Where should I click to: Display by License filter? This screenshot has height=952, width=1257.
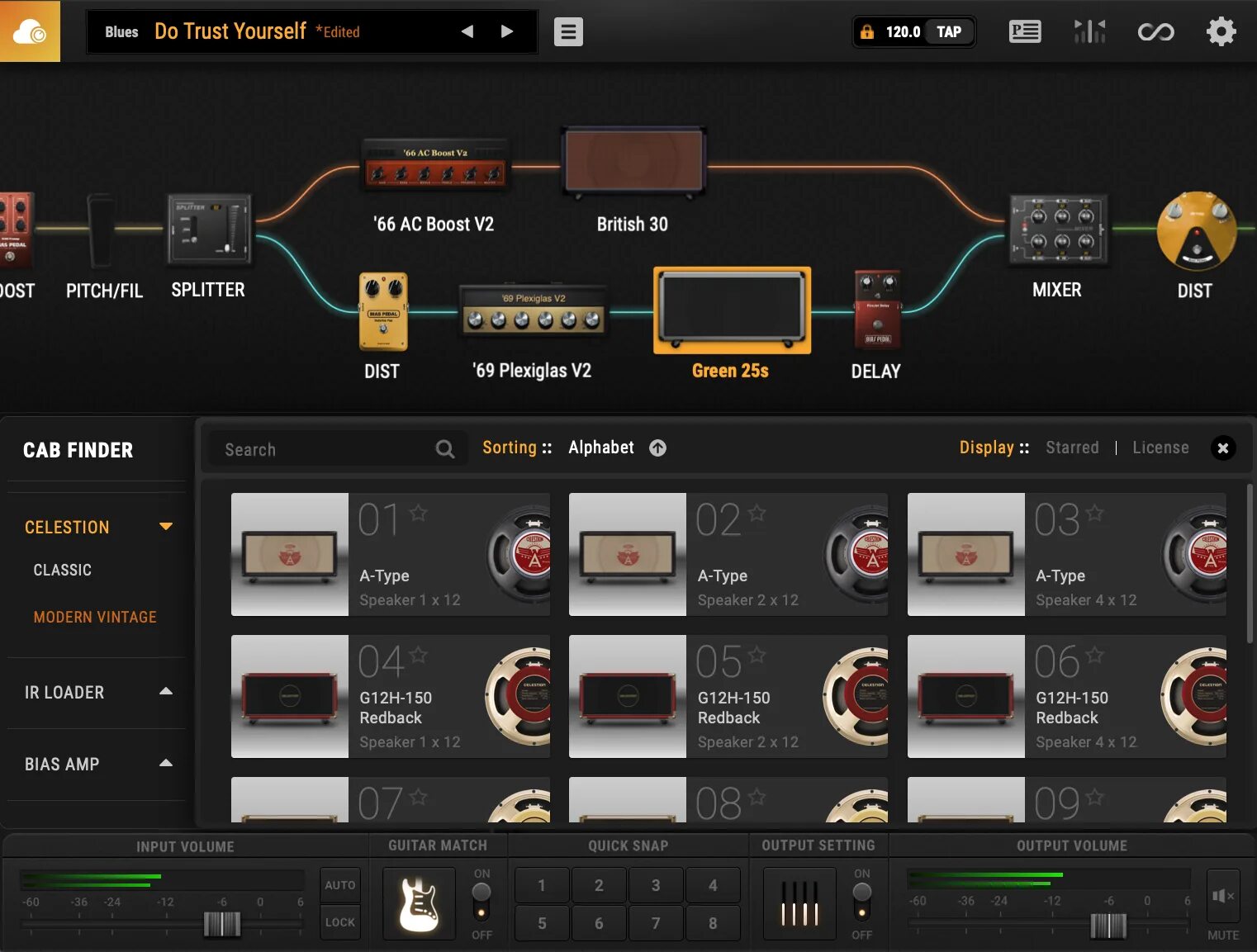(1160, 448)
